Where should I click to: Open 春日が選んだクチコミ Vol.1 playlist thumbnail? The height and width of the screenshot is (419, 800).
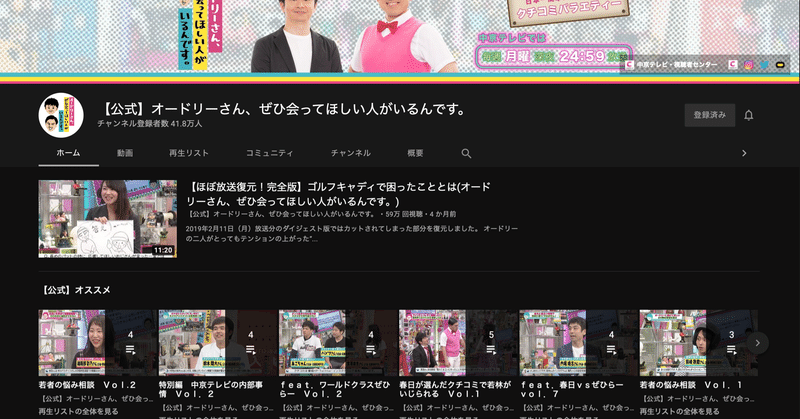point(458,342)
